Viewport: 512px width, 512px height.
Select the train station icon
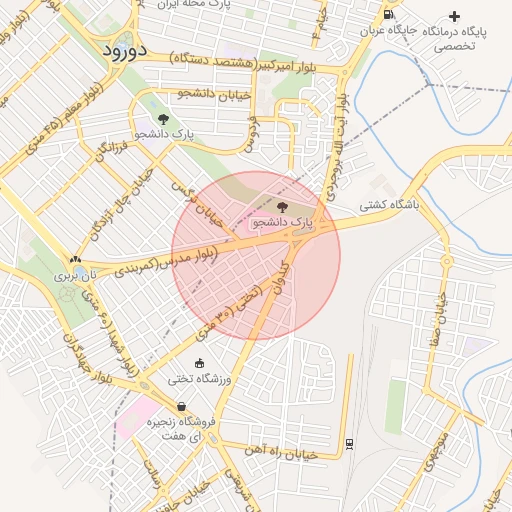[x=349, y=444]
